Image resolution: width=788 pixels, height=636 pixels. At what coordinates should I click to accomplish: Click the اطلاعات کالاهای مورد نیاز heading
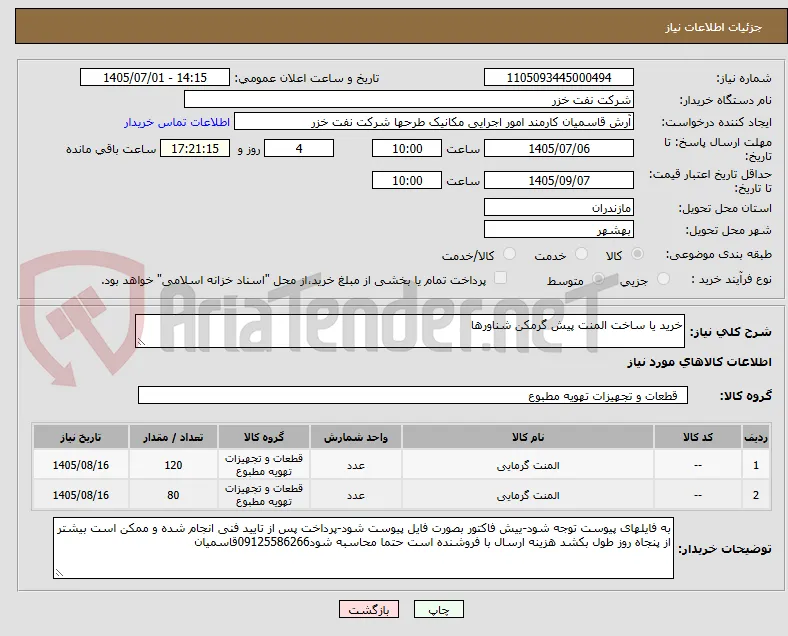(699, 362)
